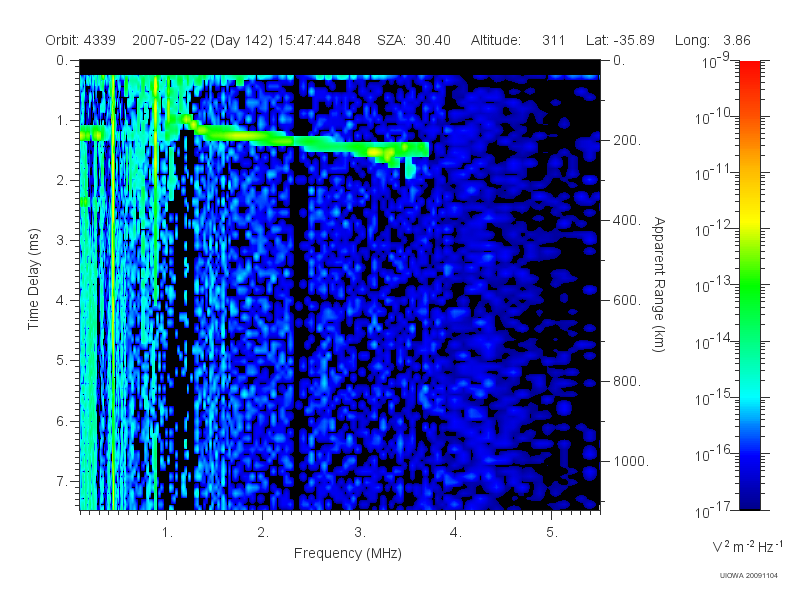
Task: Click the 'SZA: 30.40' value
Action: 414,40
